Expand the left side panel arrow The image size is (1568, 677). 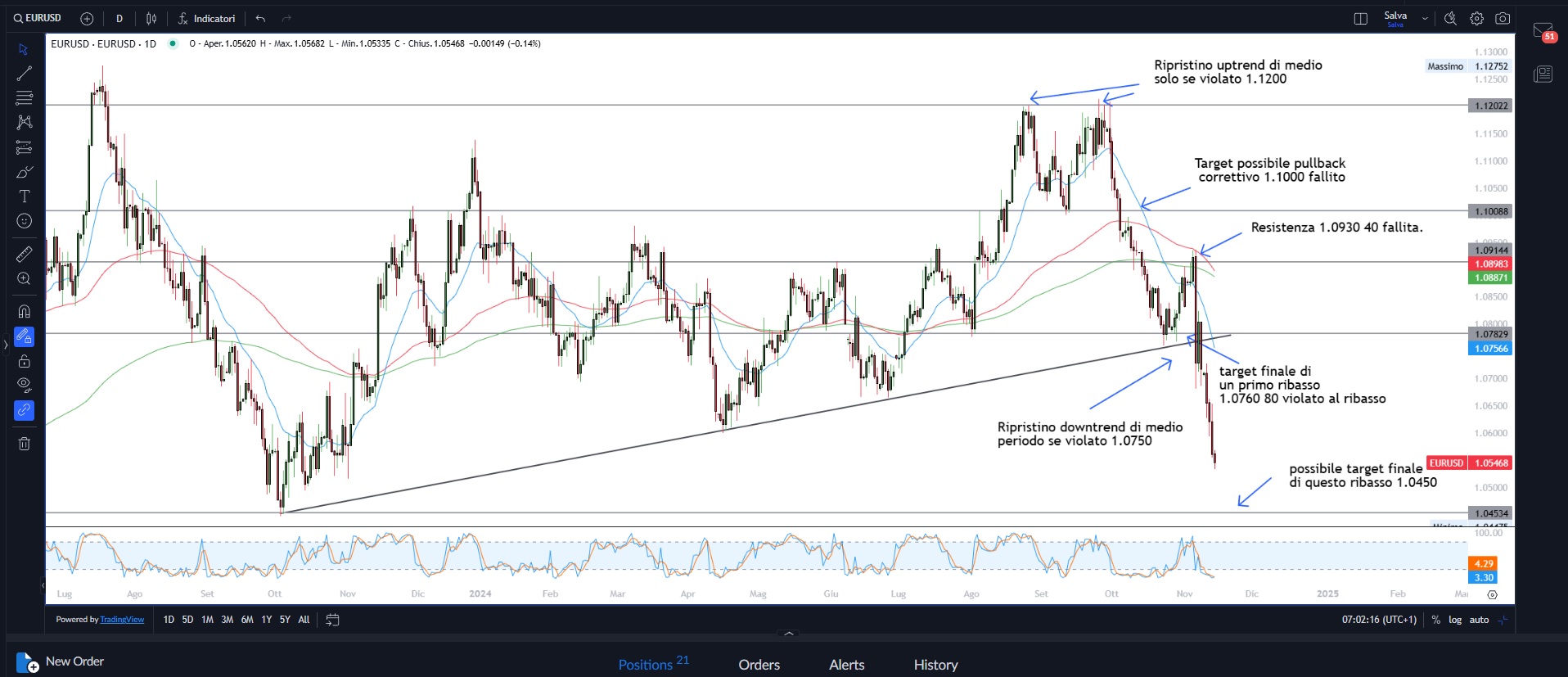(x=5, y=345)
